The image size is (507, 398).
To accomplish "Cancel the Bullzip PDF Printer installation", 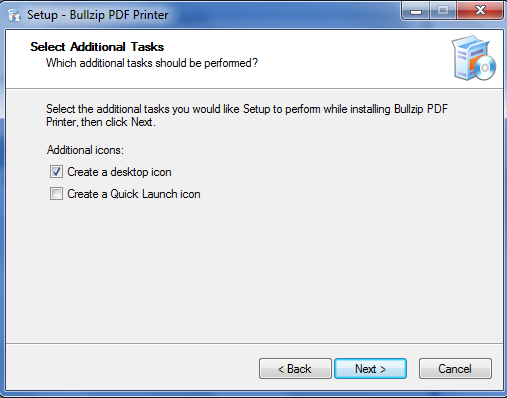I will pyautogui.click(x=455, y=369).
